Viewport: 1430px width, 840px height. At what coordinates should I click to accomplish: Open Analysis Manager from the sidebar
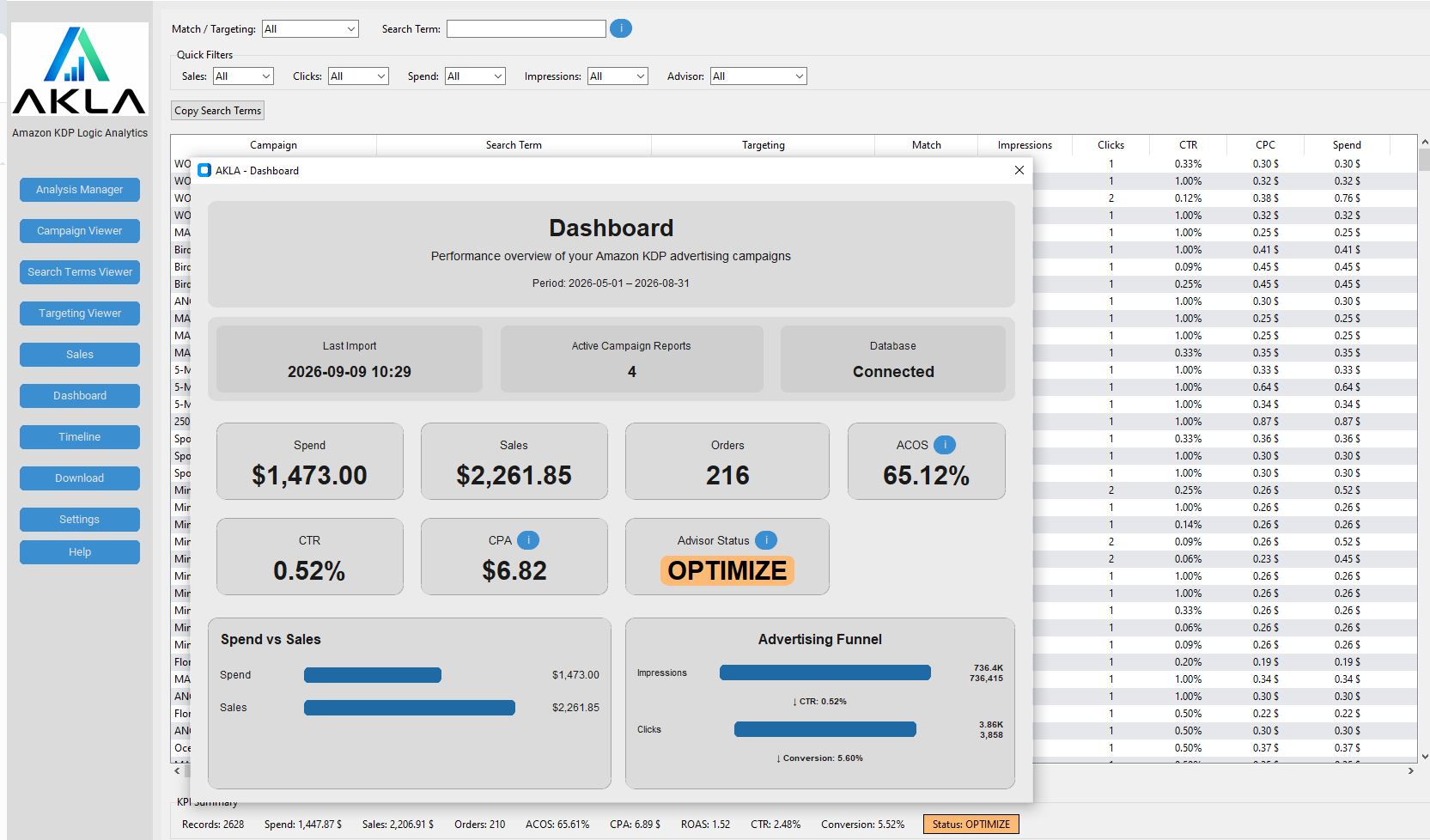[x=80, y=190]
